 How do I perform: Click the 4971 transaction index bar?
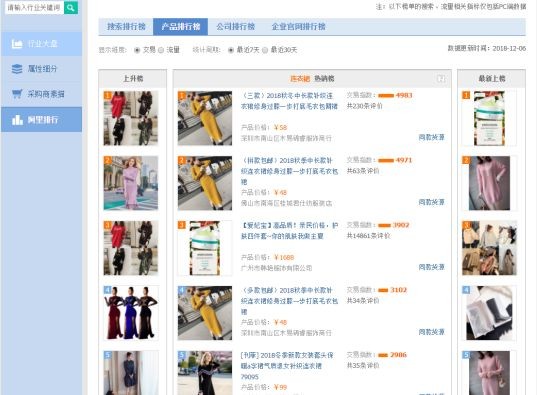coord(386,160)
